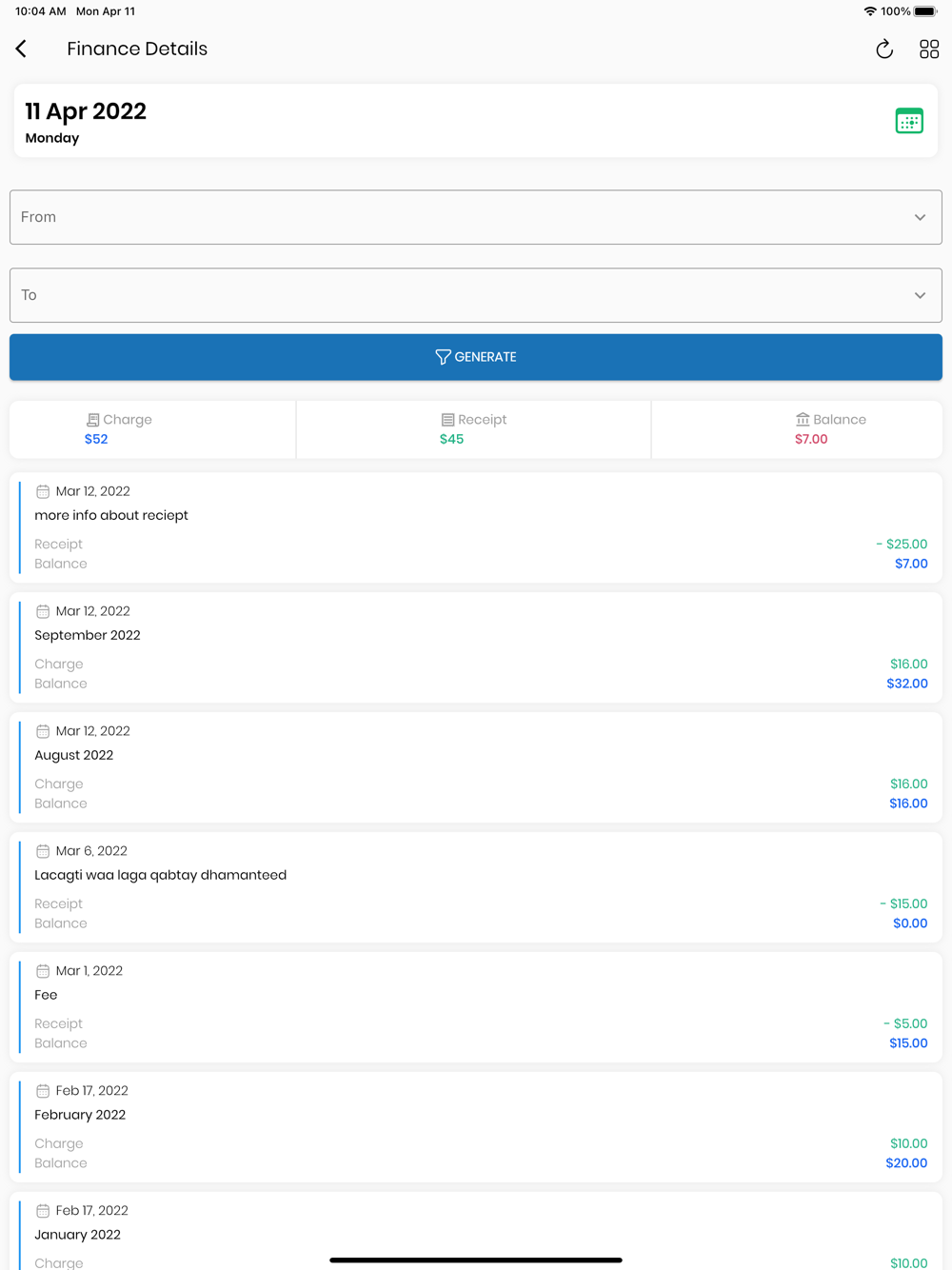Tap the Receipt summary icon

tap(447, 420)
